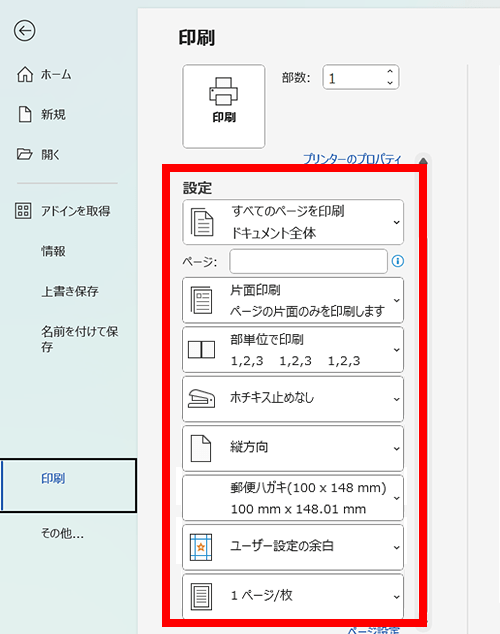Click the 1 ページ/枚 page icon
This screenshot has width=500, height=634.
(201, 596)
